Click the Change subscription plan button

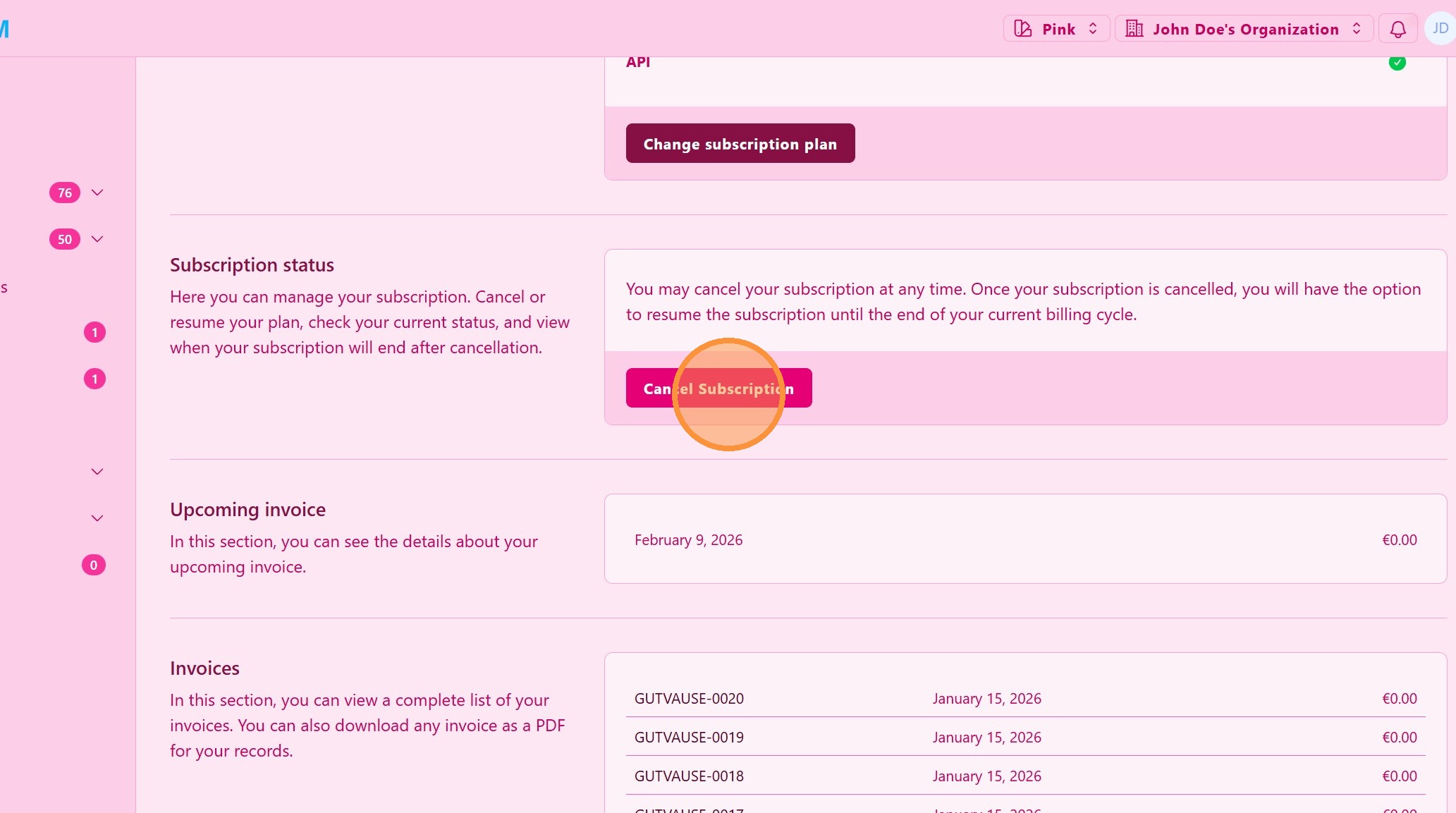point(740,143)
